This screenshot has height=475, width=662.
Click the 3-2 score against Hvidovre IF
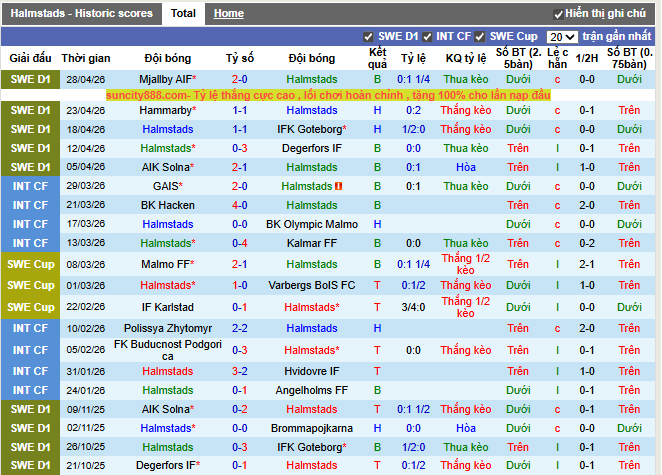(x=239, y=371)
